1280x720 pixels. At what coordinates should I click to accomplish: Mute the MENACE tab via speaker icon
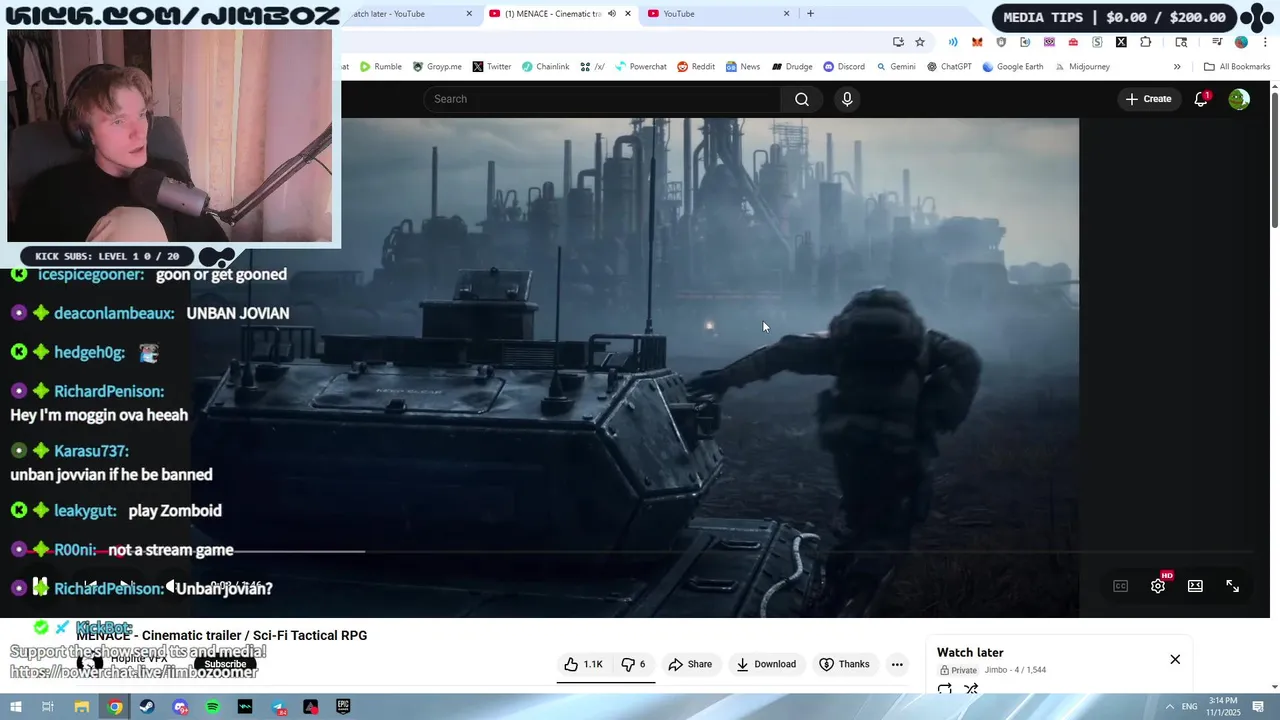tap(611, 14)
